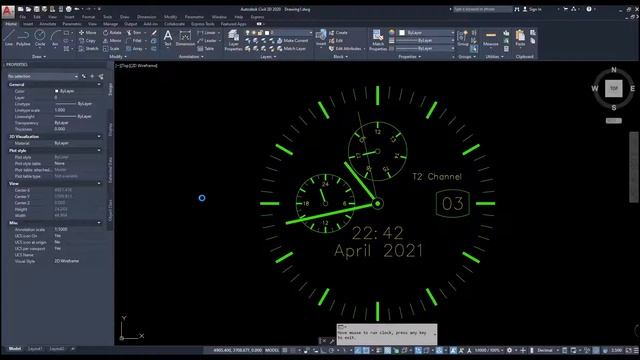The width and height of the screenshot is (640, 360).
Task: Click the Fillet tool
Action: coord(134,41)
